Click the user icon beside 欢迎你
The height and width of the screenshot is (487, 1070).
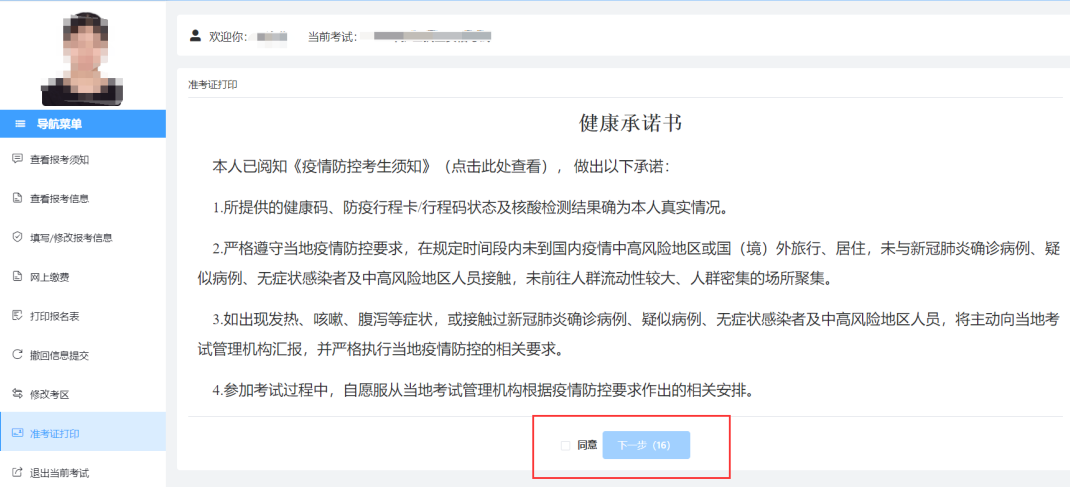point(195,36)
